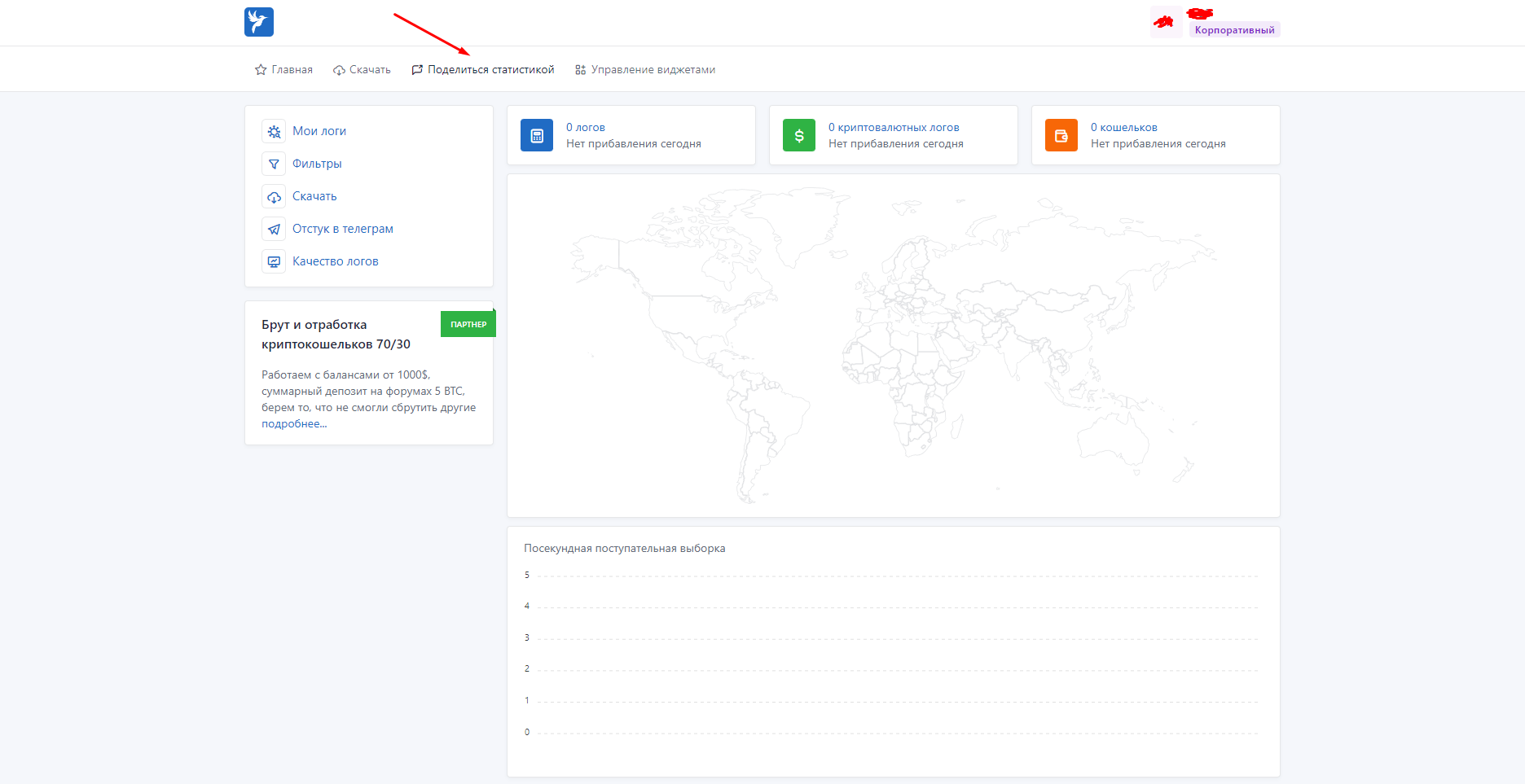Click the Корпоративный account badge
Image resolution: width=1525 pixels, height=784 pixels.
pyautogui.click(x=1234, y=30)
